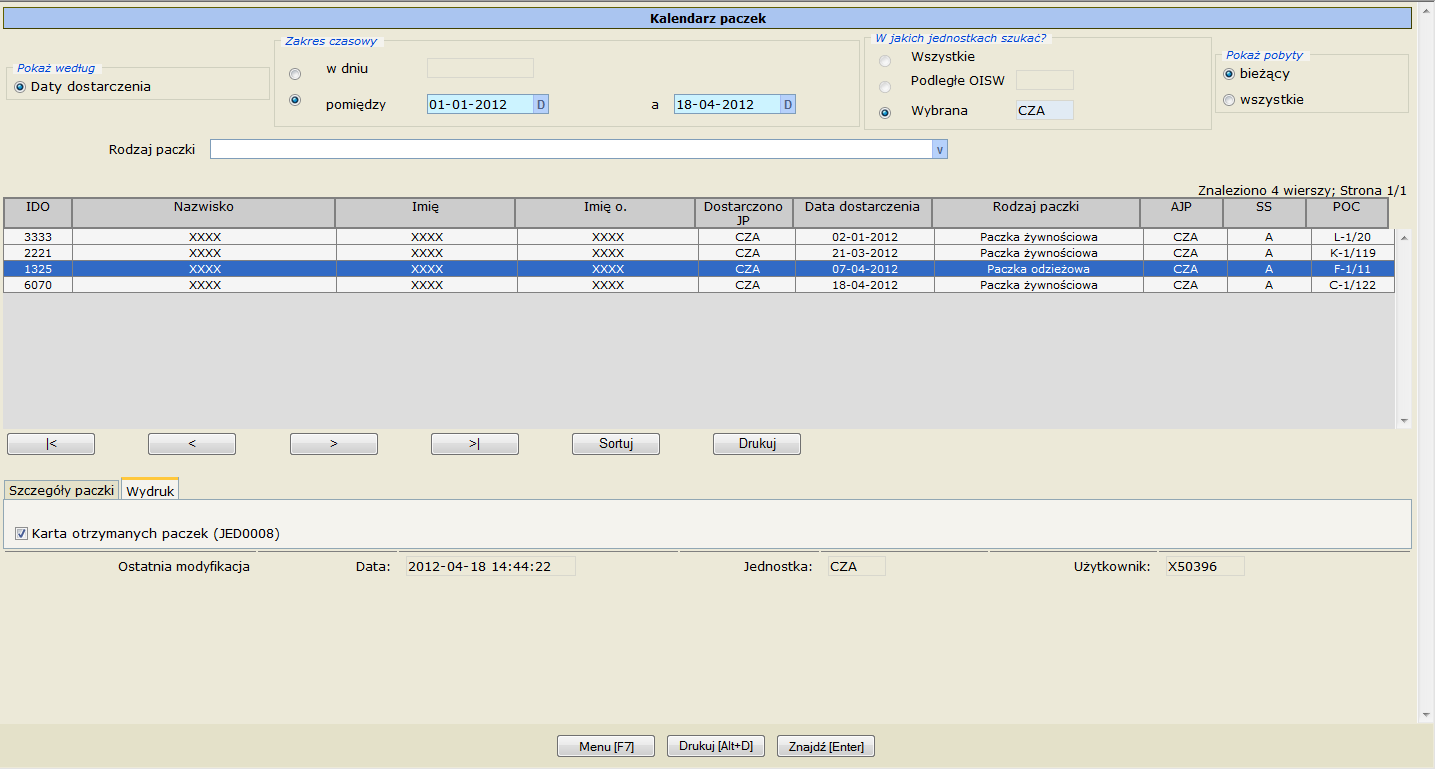Go to previous page with < button
The image size is (1436, 769).
pyautogui.click(x=192, y=444)
